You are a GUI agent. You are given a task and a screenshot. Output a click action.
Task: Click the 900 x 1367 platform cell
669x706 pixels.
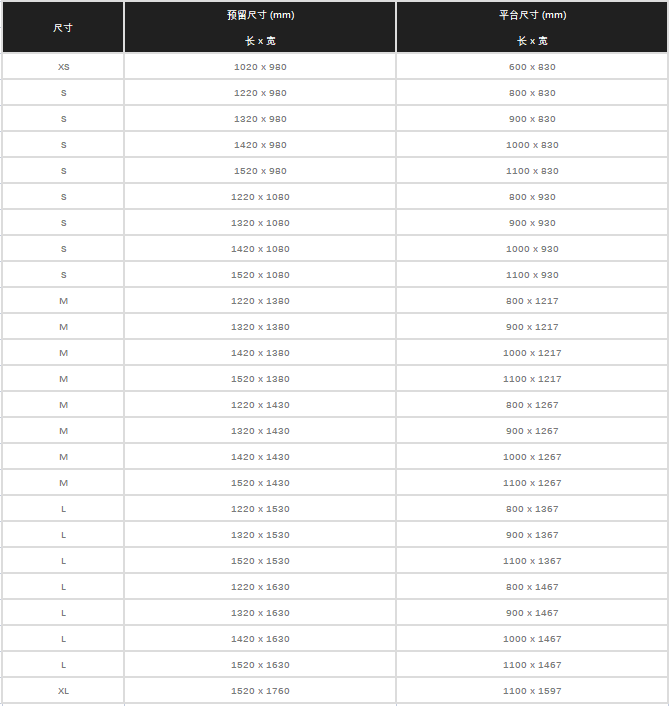coord(532,535)
